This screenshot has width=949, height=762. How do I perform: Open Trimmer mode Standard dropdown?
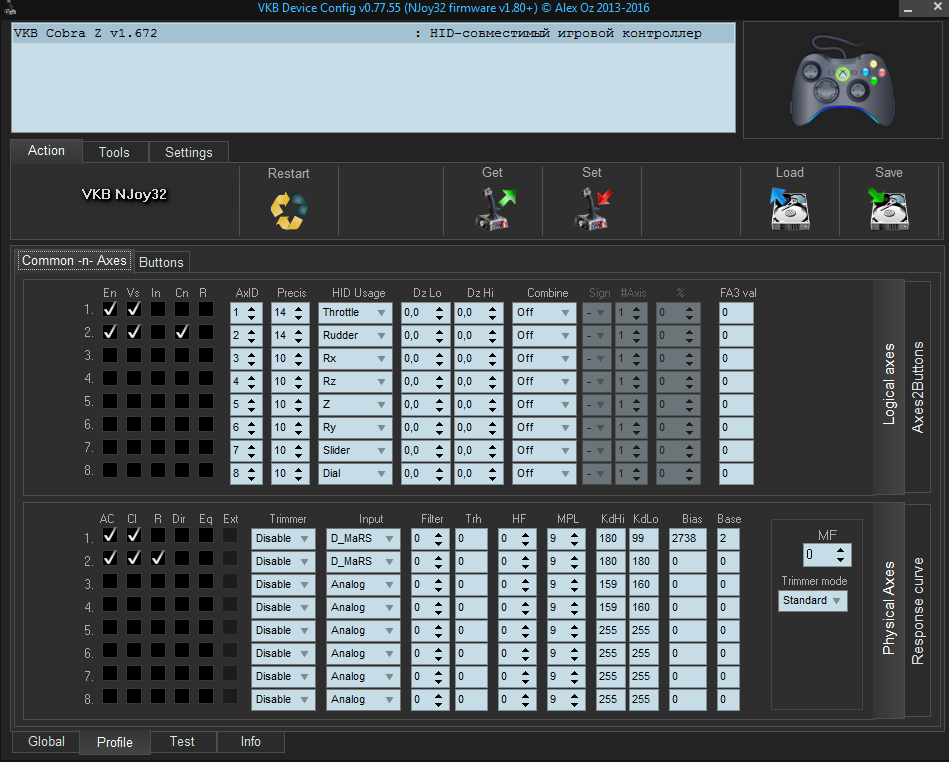[x=812, y=600]
